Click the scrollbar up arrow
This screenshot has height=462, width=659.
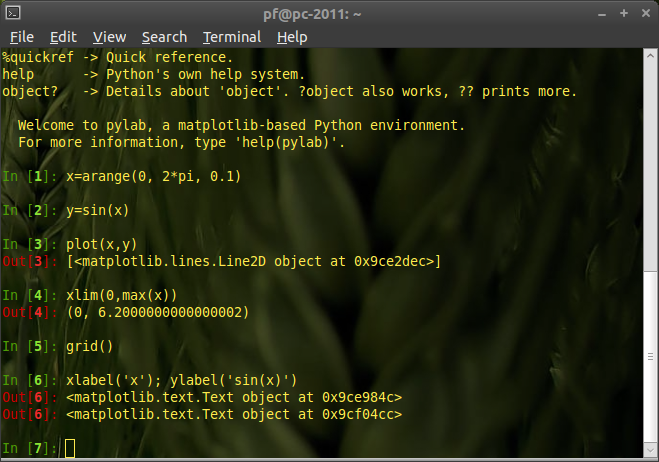[650, 55]
